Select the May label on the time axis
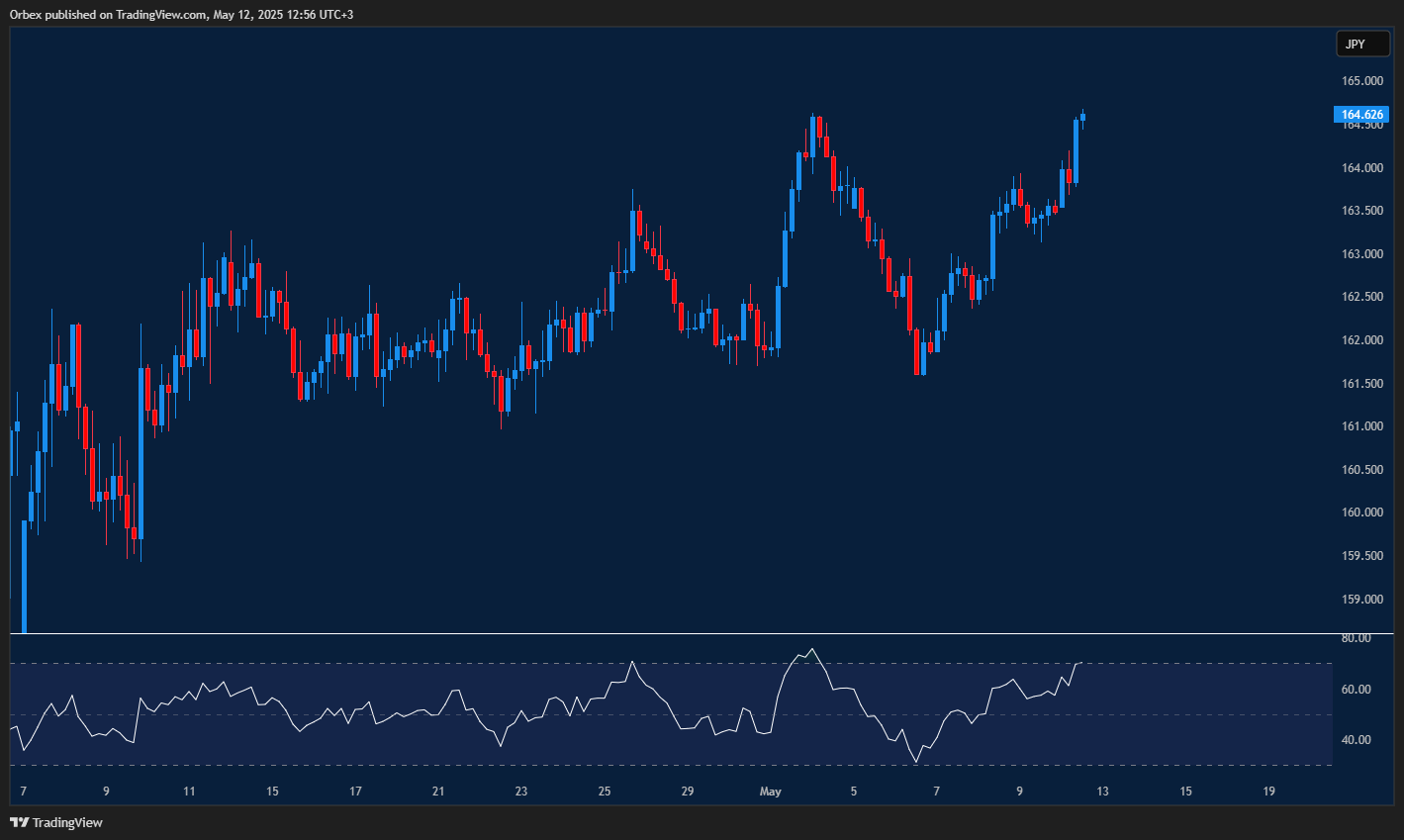 (771, 792)
